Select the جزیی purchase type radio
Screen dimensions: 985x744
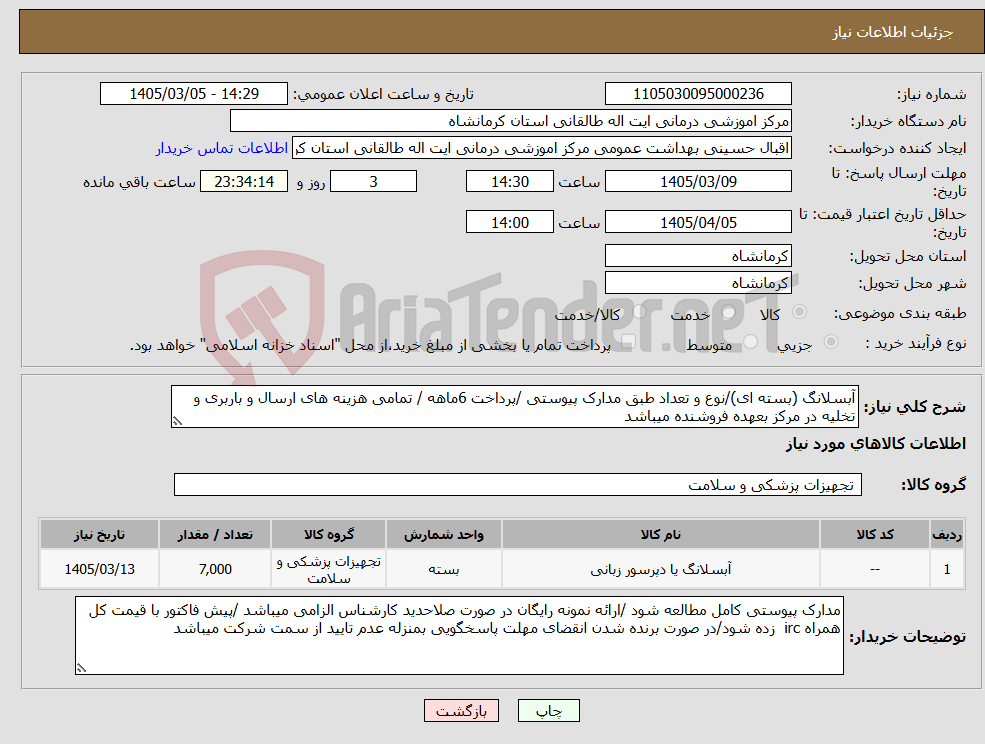point(830,342)
